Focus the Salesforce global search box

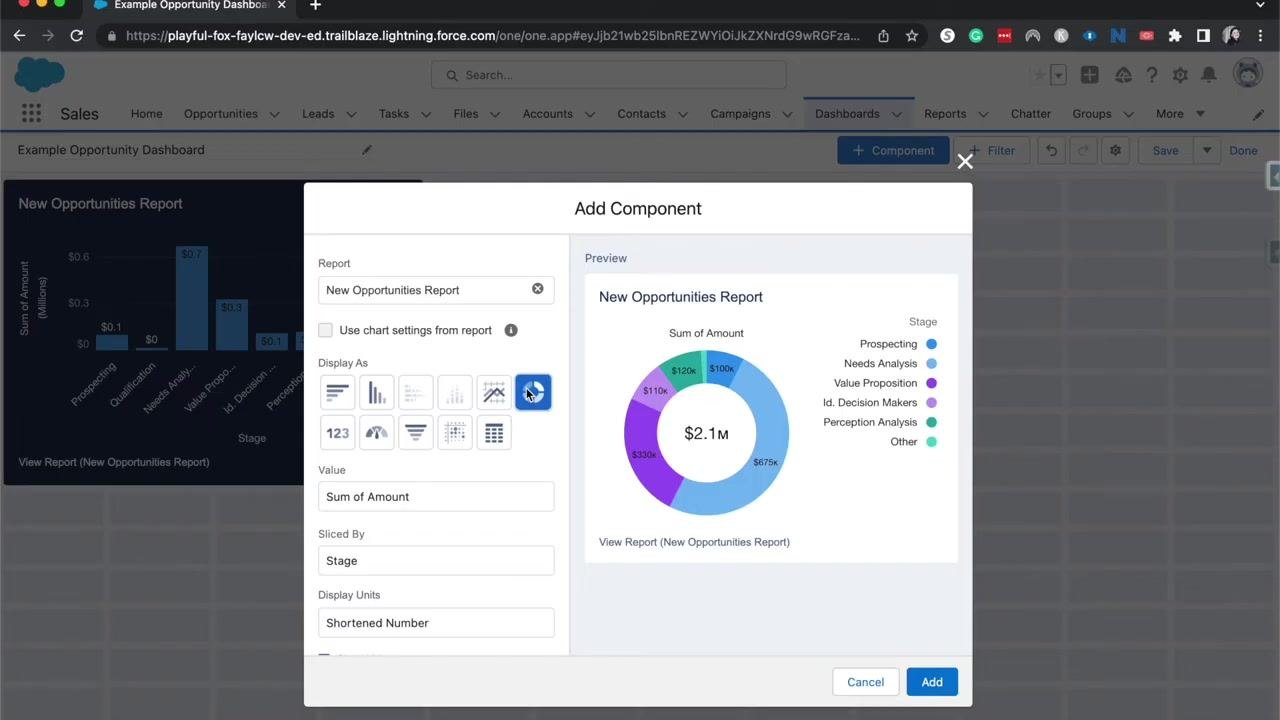pos(609,75)
